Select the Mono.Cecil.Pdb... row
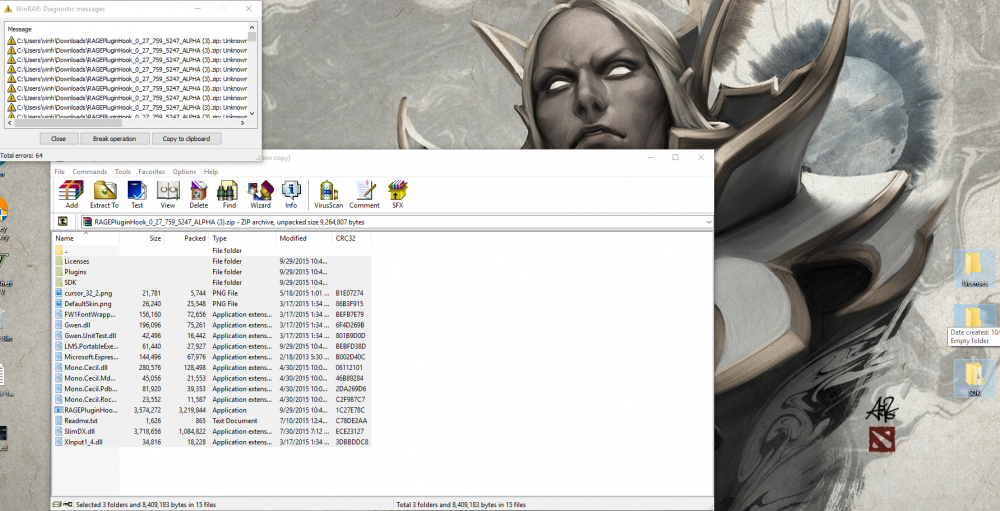1000x511 pixels. point(213,389)
